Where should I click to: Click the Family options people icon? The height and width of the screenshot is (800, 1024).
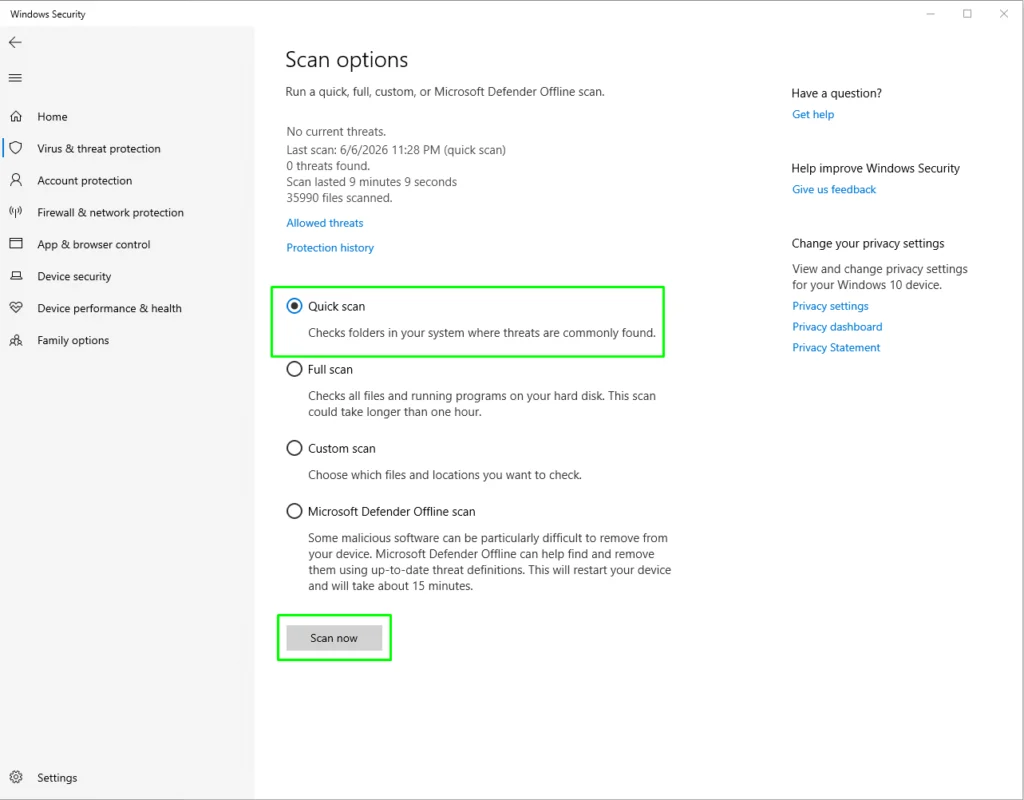click(16, 340)
